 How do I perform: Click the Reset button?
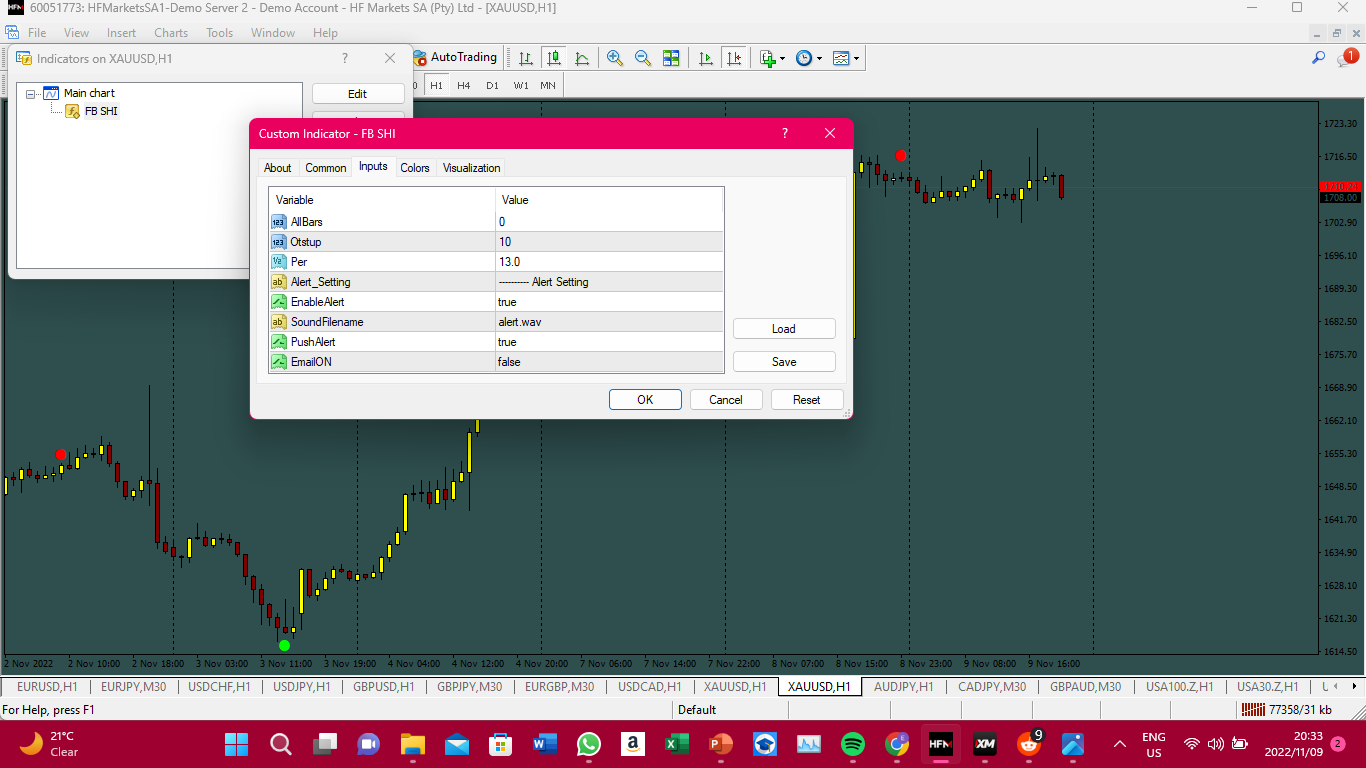pyautogui.click(x=807, y=400)
